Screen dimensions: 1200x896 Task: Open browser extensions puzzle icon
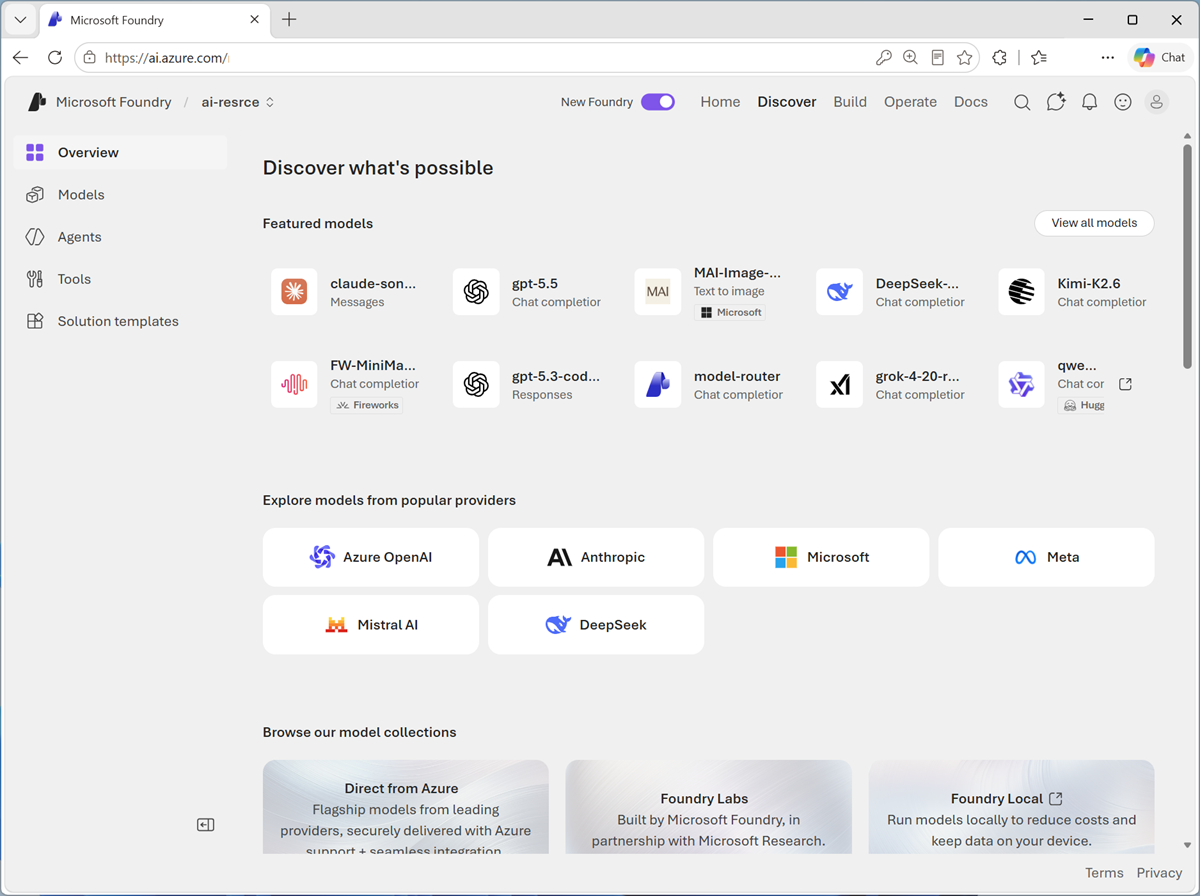pyautogui.click(x=999, y=58)
